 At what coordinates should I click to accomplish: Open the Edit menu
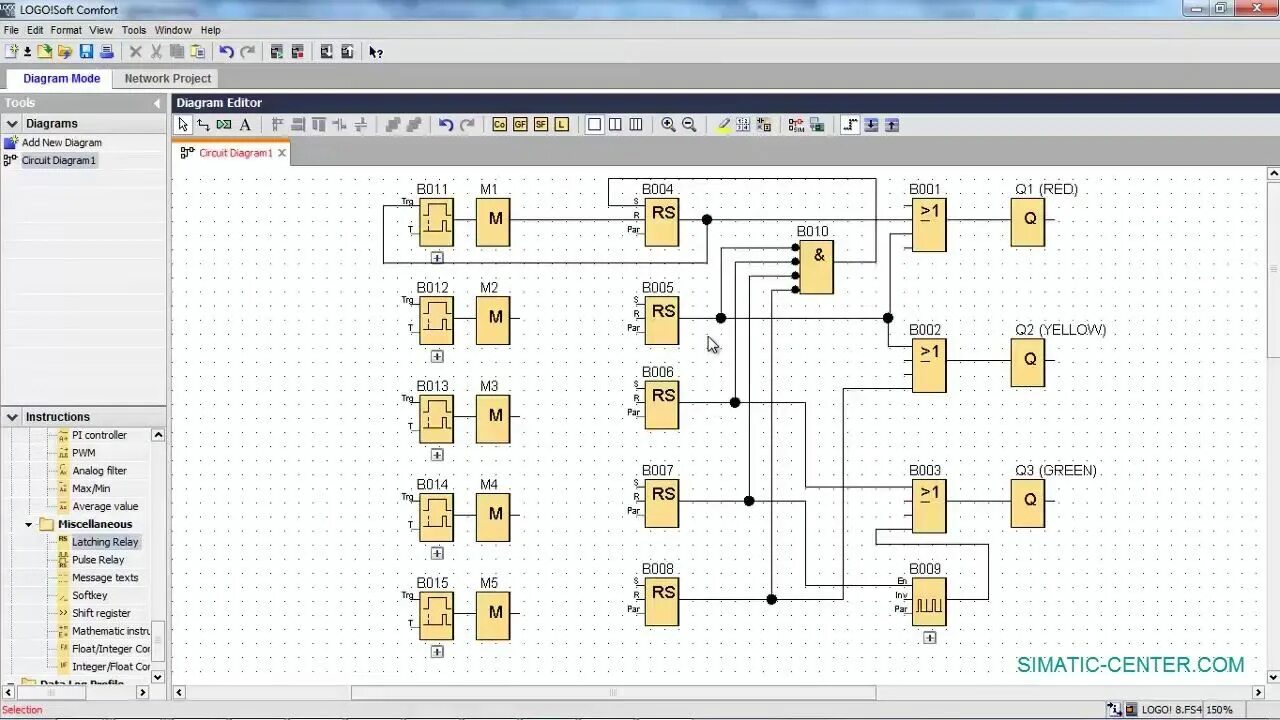[35, 30]
